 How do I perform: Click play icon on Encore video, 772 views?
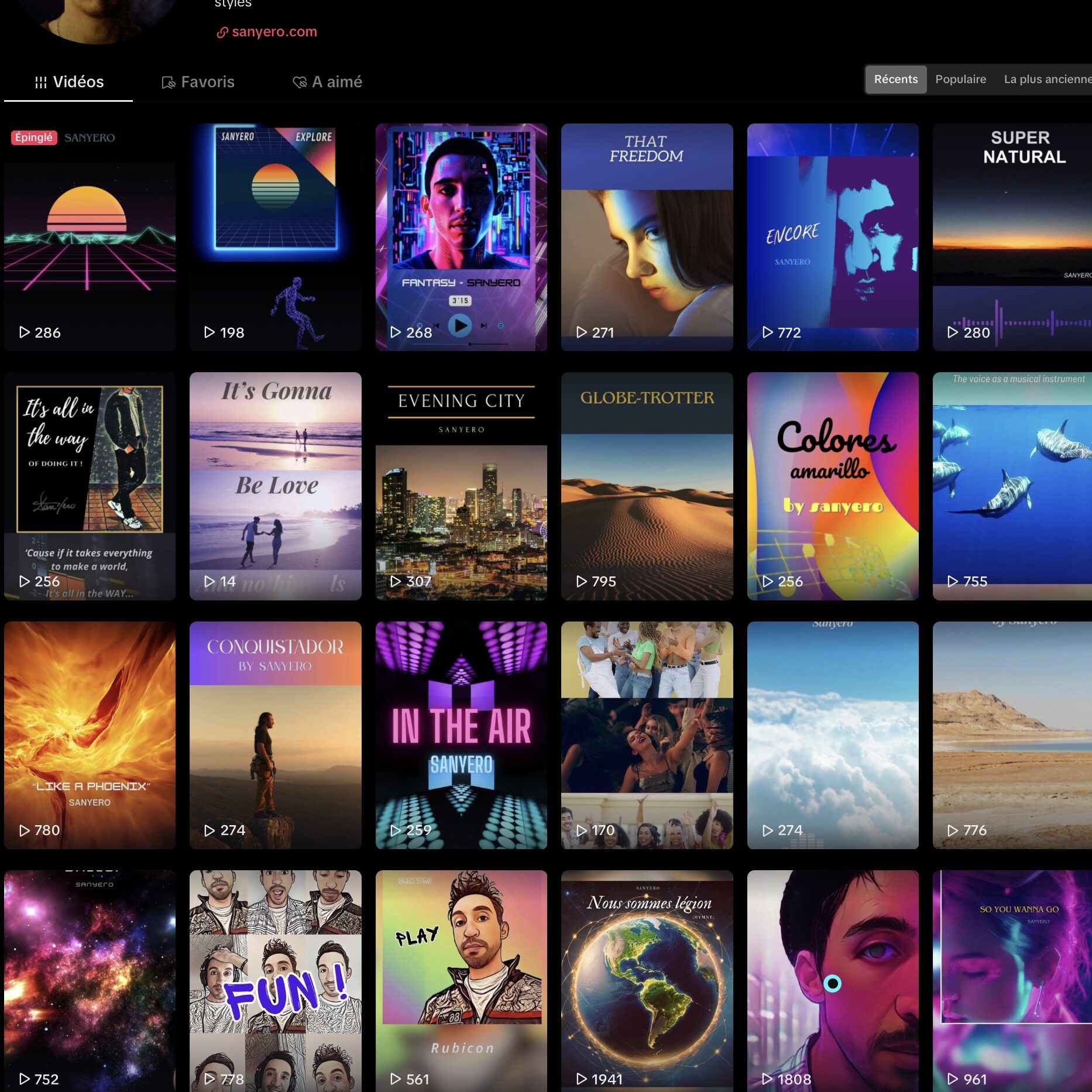pos(767,332)
